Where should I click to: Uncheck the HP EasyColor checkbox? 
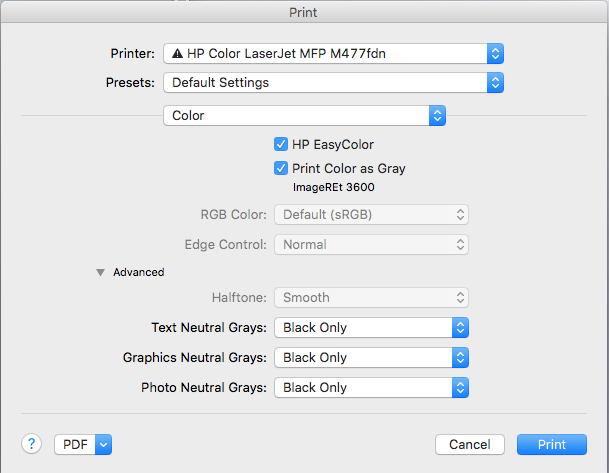click(281, 144)
